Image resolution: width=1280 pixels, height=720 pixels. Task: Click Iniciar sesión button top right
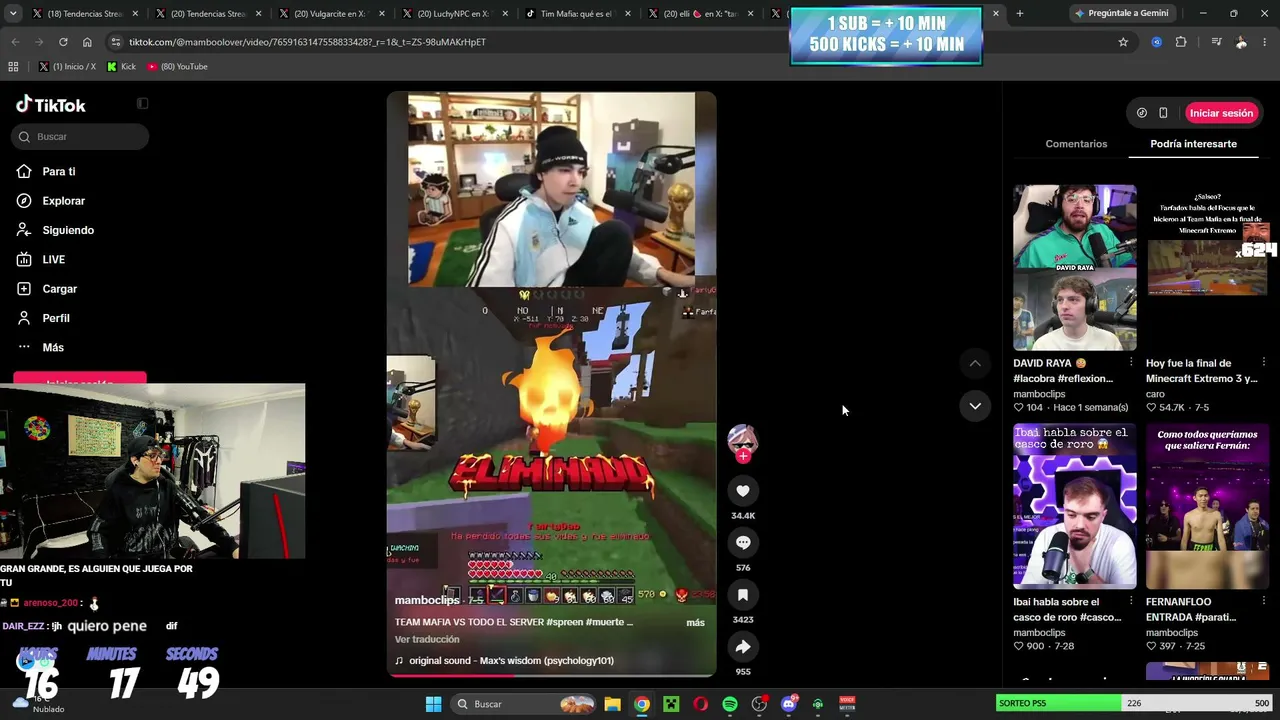(1221, 113)
